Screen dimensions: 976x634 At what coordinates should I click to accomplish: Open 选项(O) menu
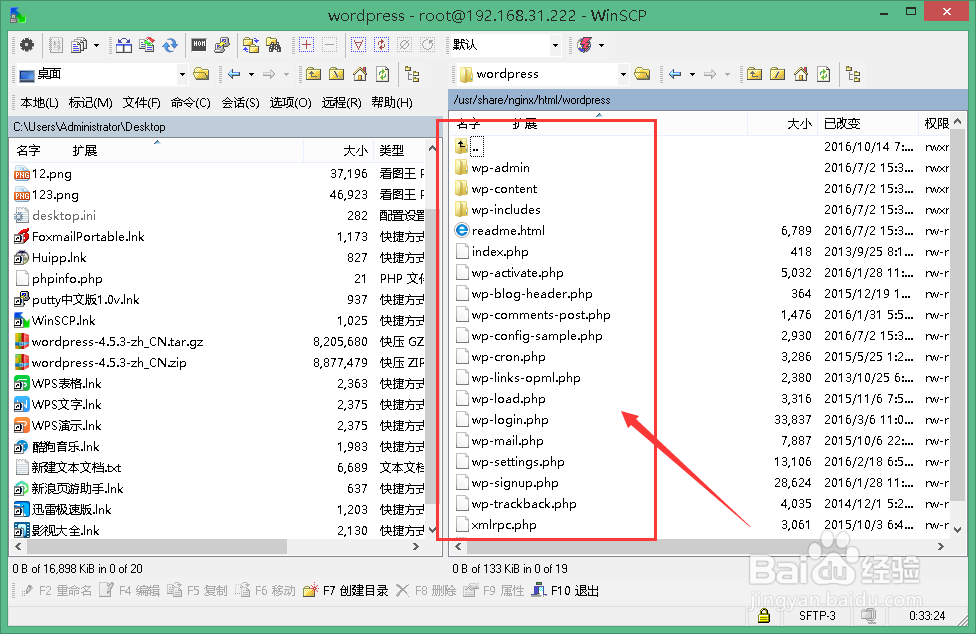290,103
